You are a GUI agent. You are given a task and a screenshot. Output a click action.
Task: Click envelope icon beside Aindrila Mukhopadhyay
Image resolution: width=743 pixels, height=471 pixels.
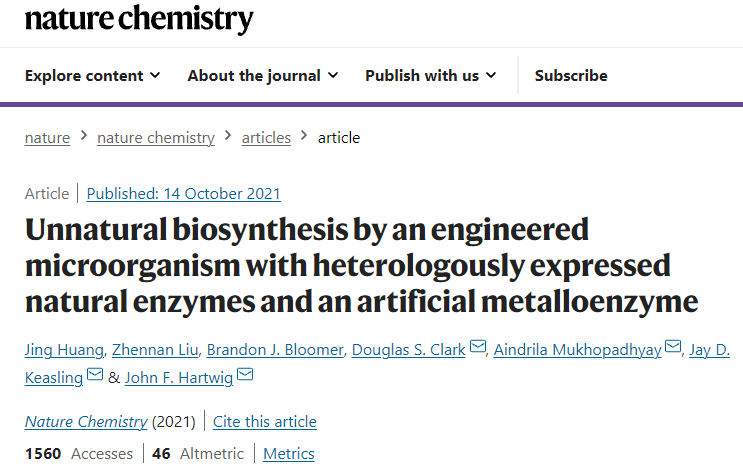click(x=674, y=348)
